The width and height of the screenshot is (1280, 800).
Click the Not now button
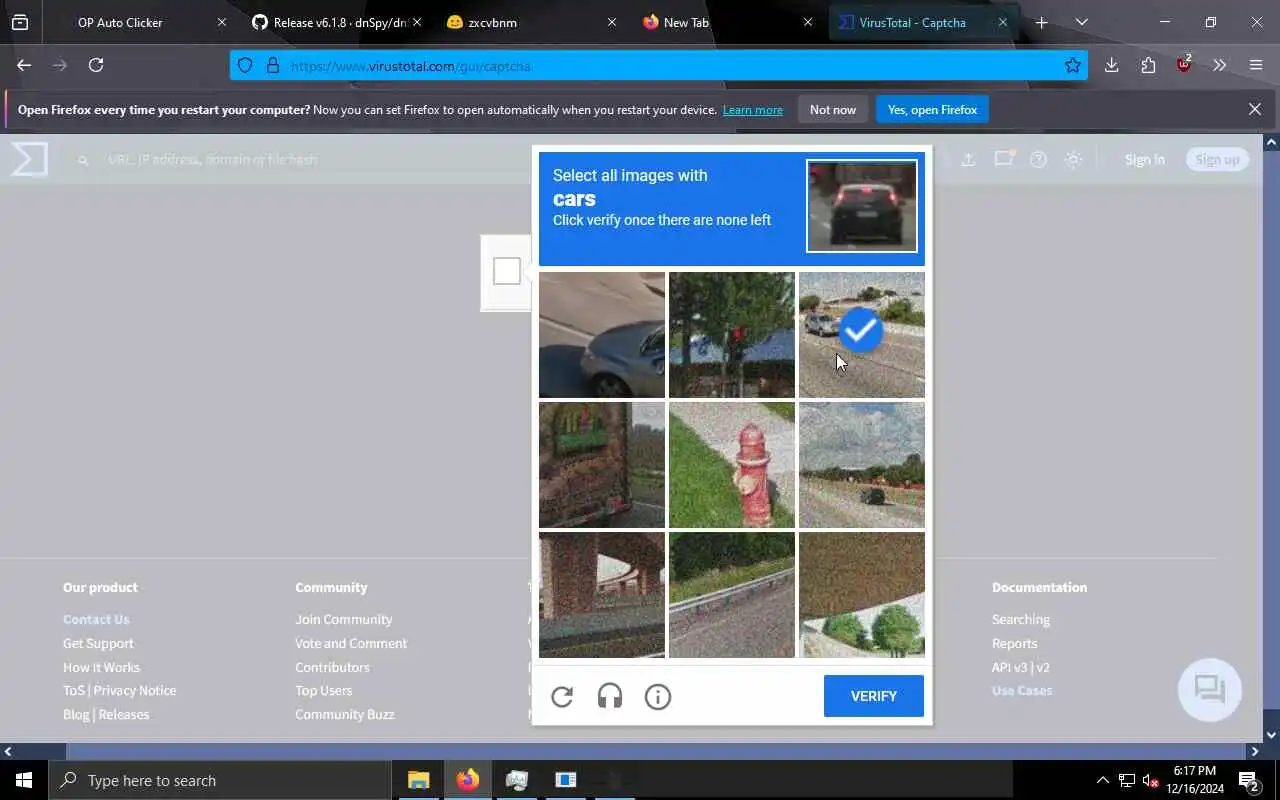click(833, 110)
